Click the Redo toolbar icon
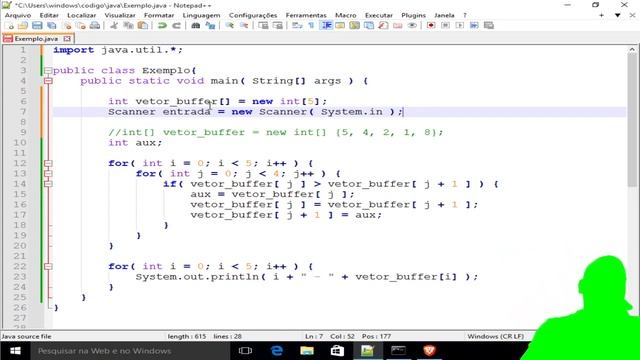 (176, 26)
